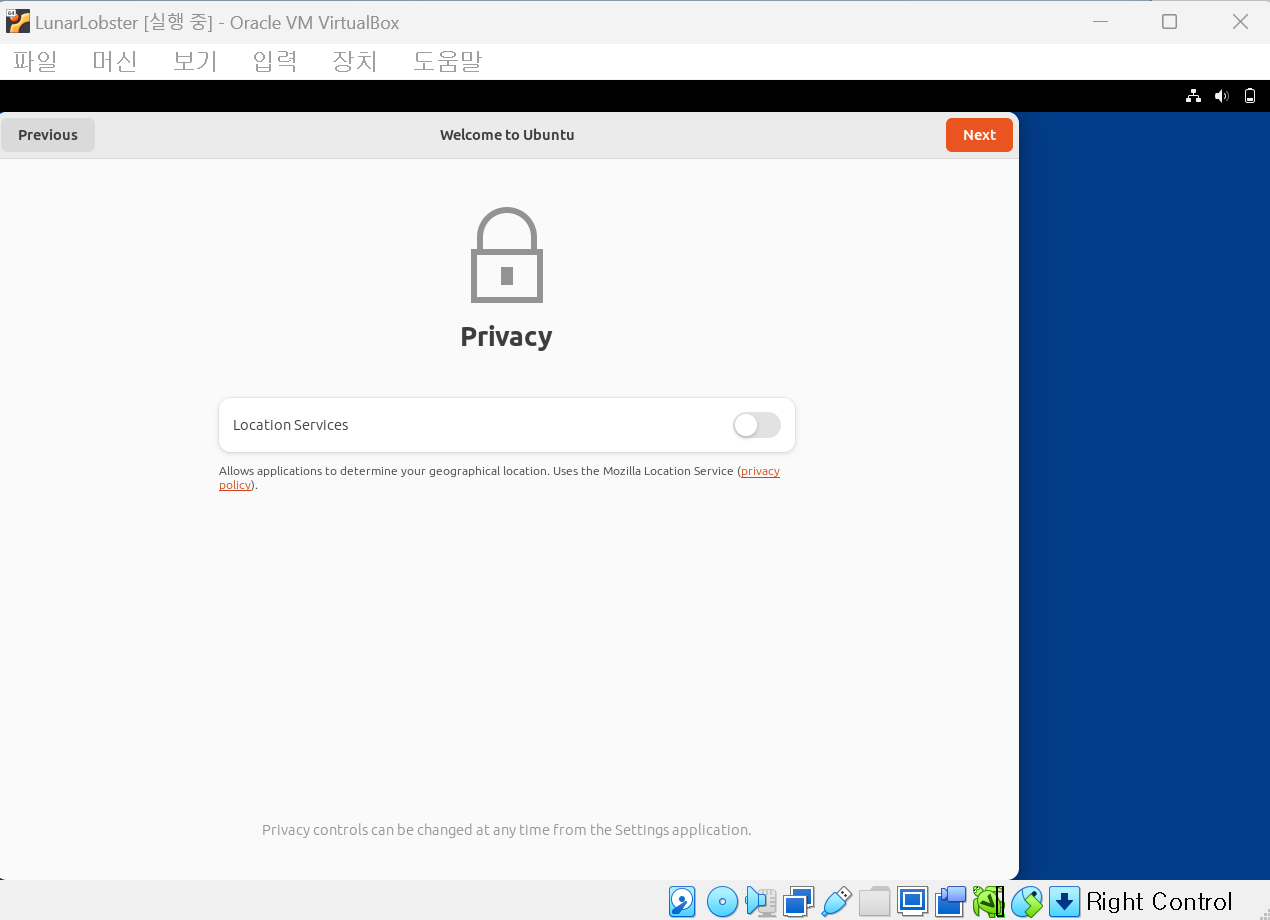Image resolution: width=1270 pixels, height=920 pixels.
Task: Click the blue down-arrow keyboard capture icon
Action: pos(1064,901)
